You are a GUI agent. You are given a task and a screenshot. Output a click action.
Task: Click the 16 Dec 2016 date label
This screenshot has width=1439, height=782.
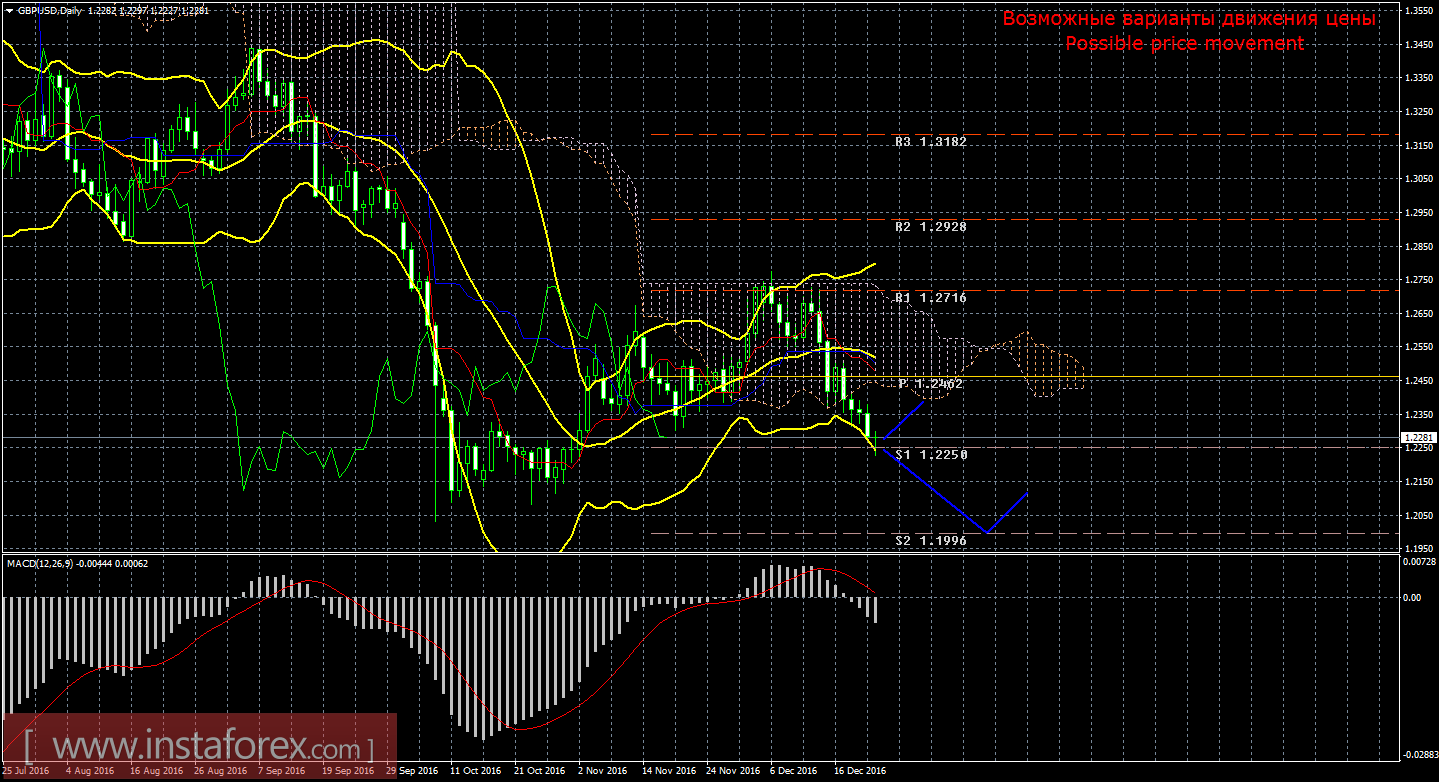pyautogui.click(x=859, y=772)
